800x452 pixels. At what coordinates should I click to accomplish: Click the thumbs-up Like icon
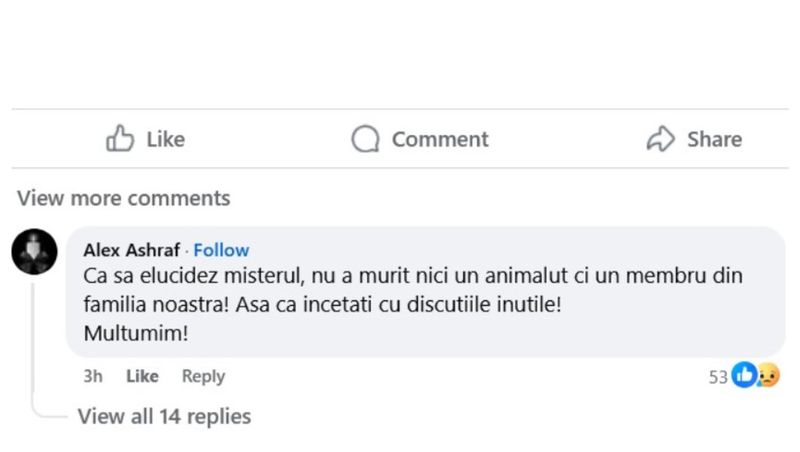point(120,138)
